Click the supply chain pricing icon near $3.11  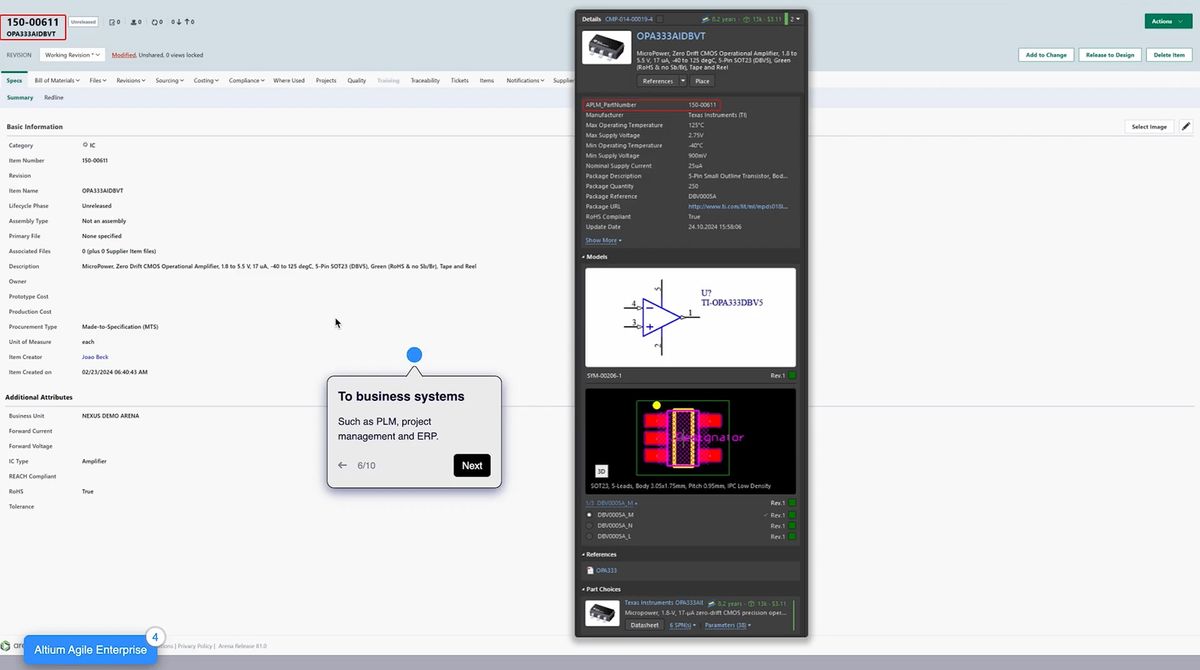tap(746, 18)
